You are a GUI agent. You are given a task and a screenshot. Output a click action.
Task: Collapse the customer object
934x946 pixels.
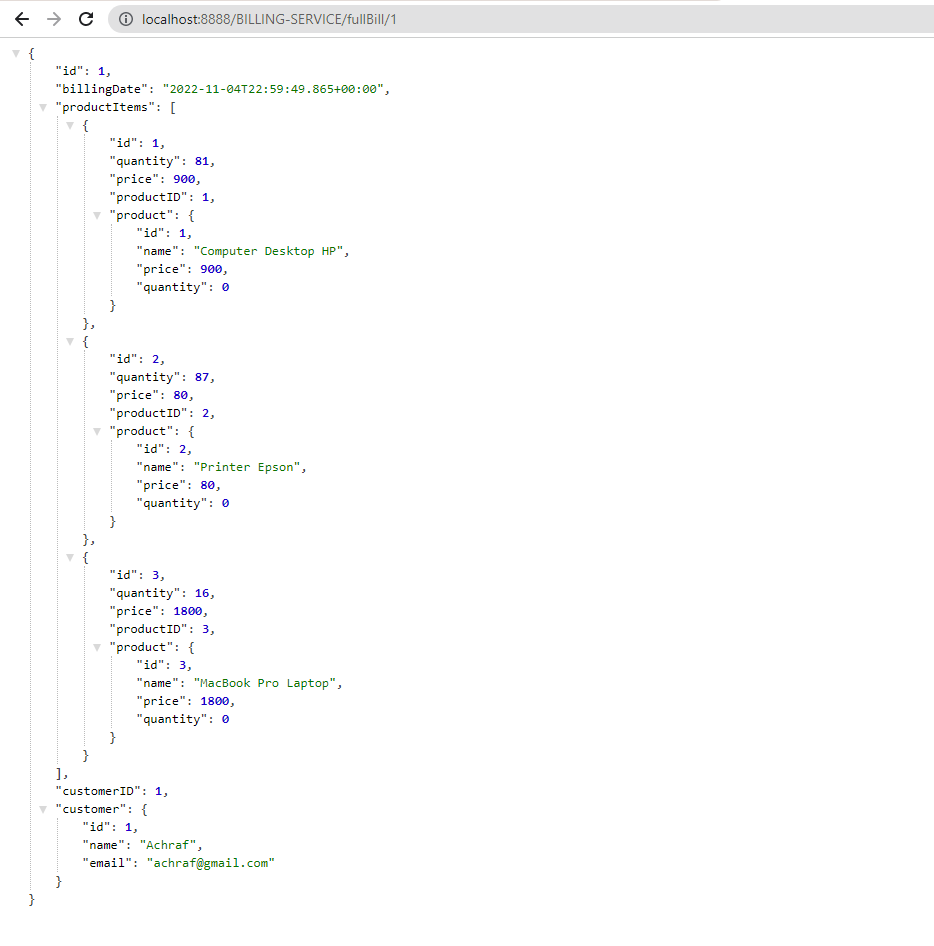pyautogui.click(x=43, y=809)
